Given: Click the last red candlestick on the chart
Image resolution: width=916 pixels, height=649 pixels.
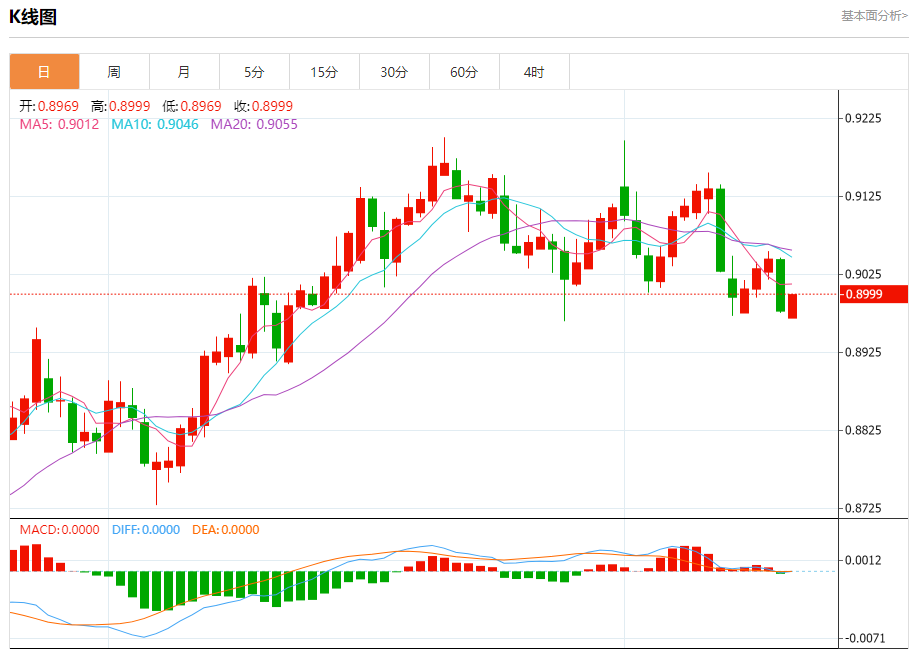Looking at the screenshot, I should [x=792, y=306].
